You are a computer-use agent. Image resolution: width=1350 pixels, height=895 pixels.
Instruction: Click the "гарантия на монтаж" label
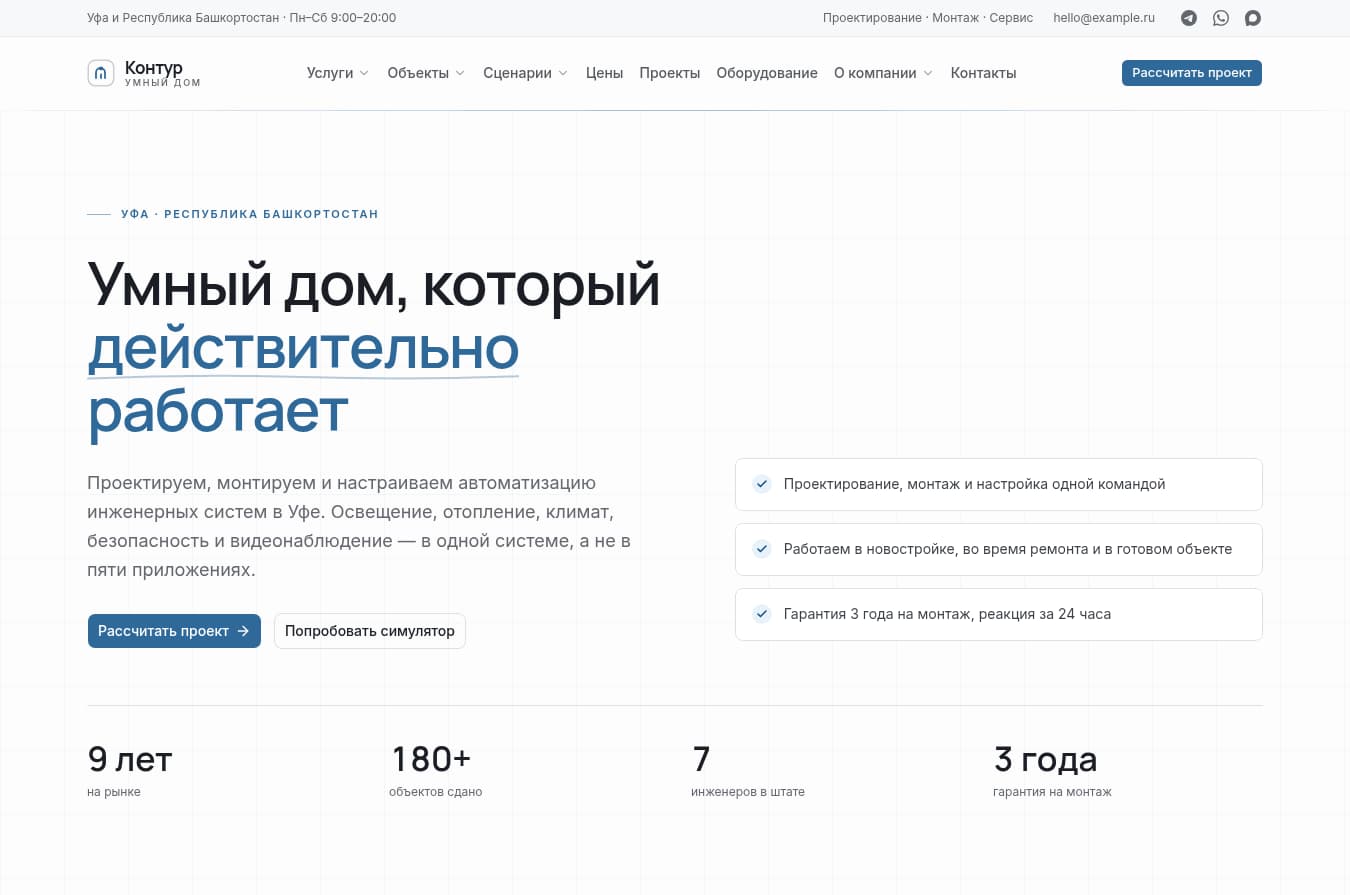click(1052, 792)
